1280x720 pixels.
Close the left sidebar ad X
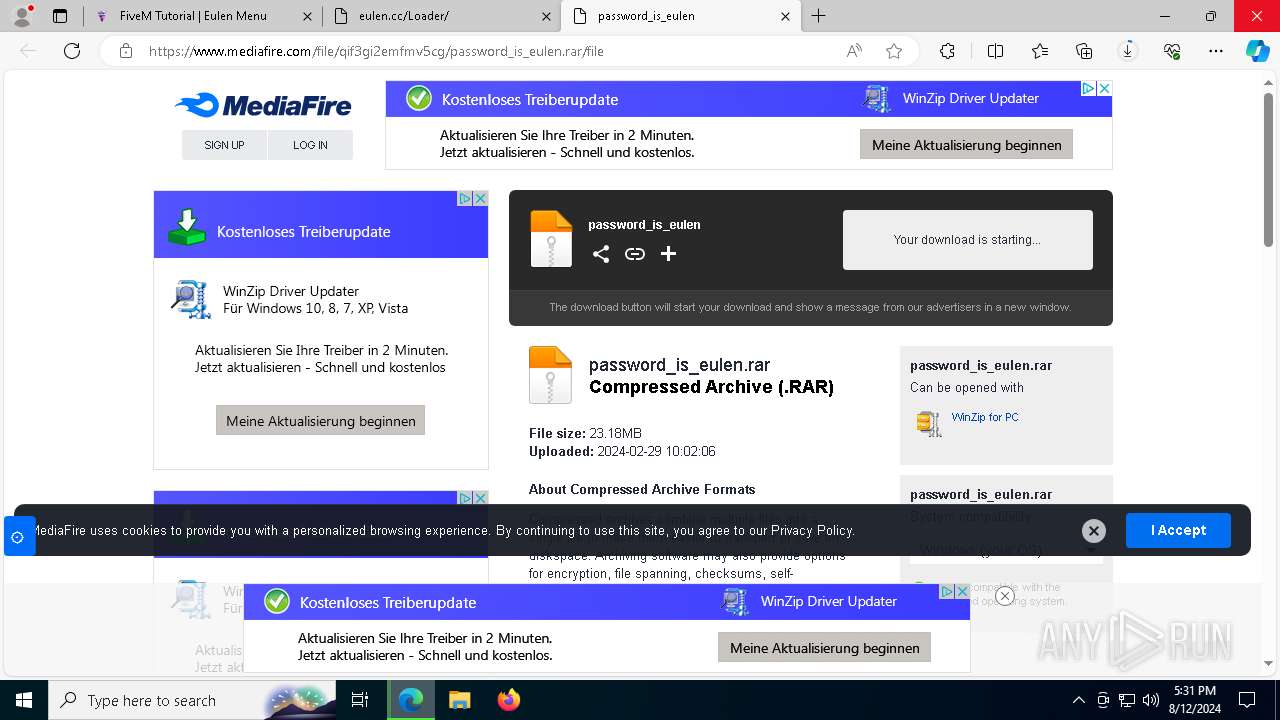(x=480, y=198)
